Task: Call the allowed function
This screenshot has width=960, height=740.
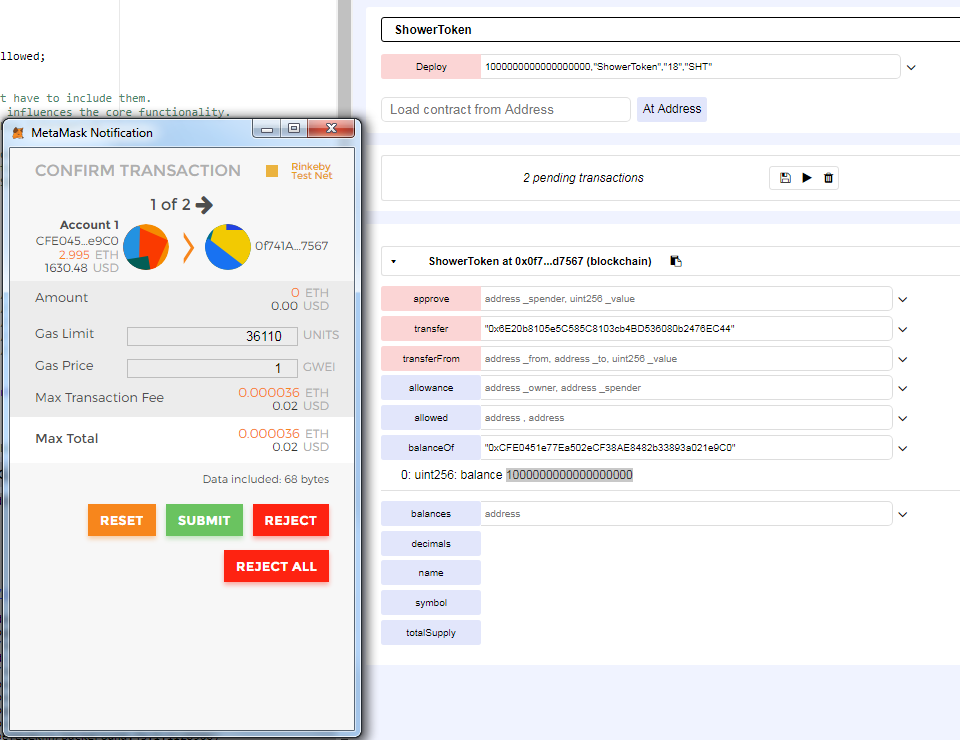Action: click(431, 418)
